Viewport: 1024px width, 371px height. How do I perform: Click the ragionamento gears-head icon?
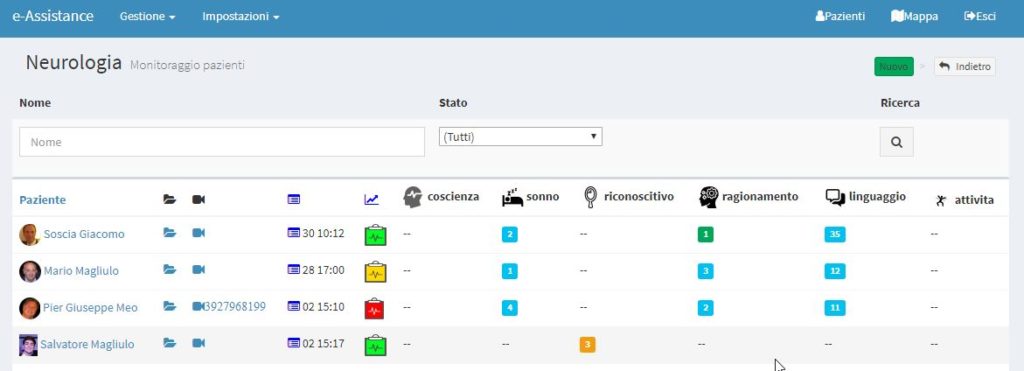point(709,197)
